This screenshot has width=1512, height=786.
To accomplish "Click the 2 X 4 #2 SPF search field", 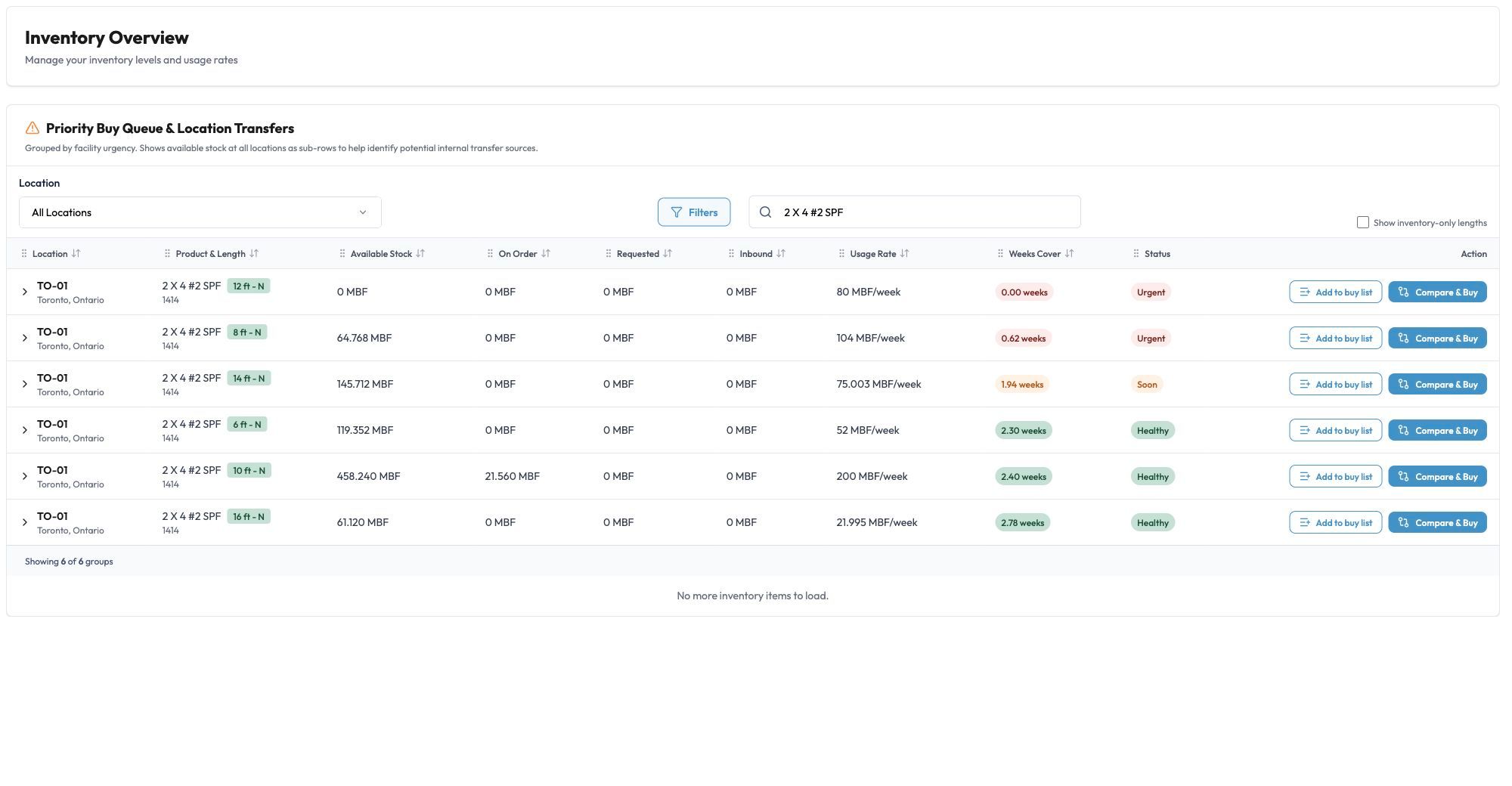I will 915,212.
